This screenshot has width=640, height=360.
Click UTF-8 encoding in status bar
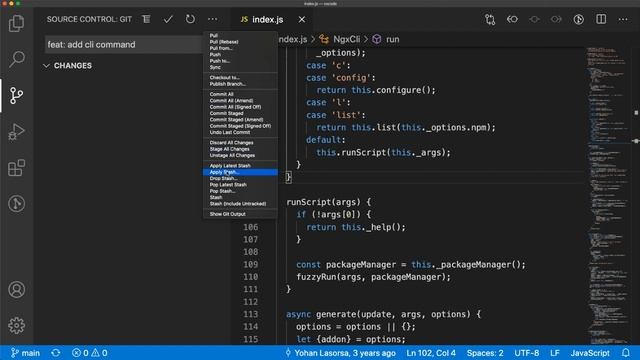pyautogui.click(x=527, y=353)
